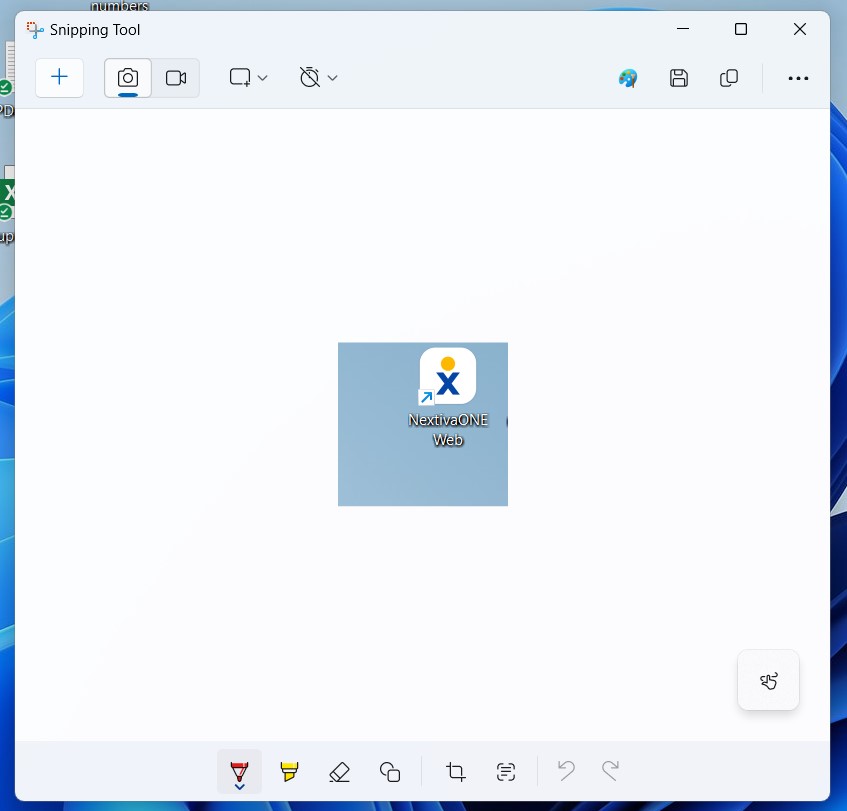Start a new snip with the plus button

pos(59,78)
